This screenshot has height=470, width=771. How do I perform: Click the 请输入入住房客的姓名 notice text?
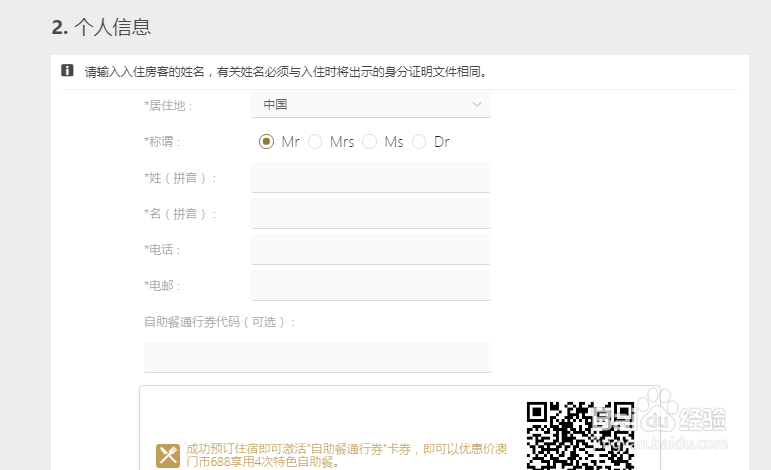click(286, 72)
